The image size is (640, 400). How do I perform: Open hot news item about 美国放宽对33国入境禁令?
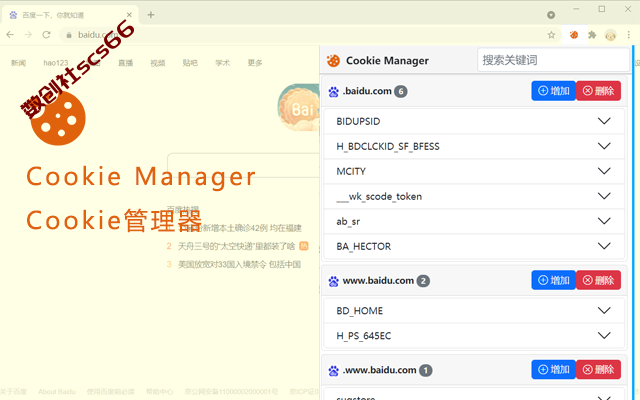(x=239, y=264)
